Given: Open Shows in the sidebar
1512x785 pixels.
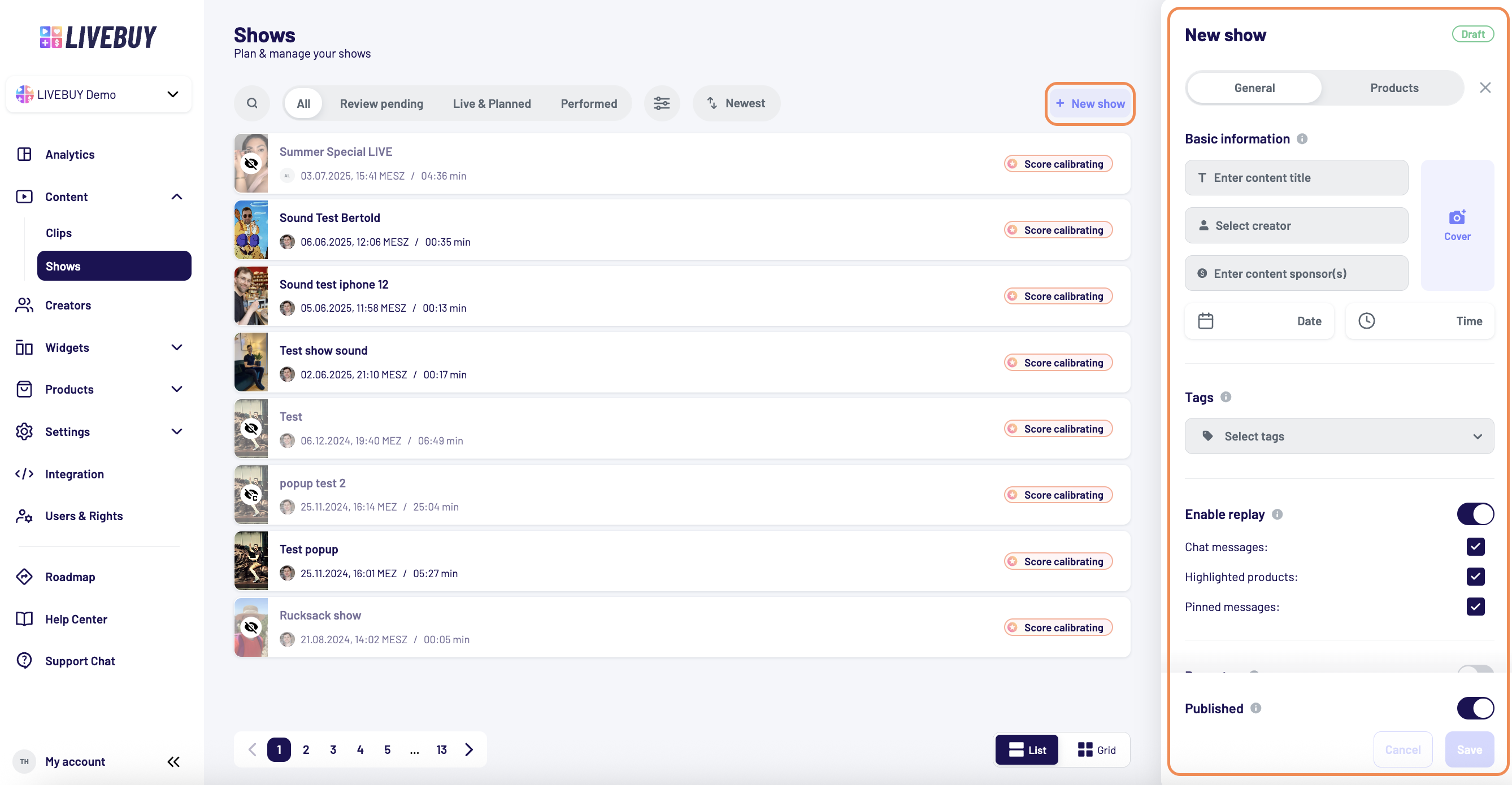Looking at the screenshot, I should (114, 266).
